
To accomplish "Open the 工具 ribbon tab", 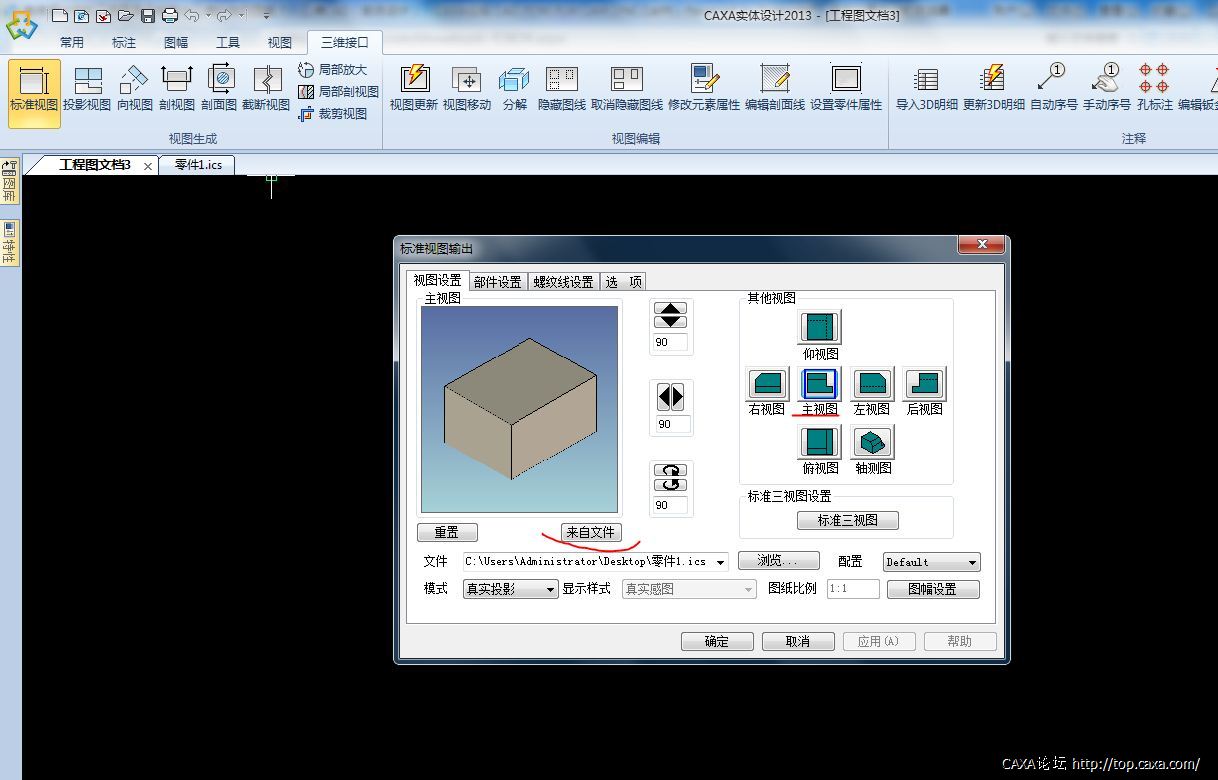I will tap(228, 42).
